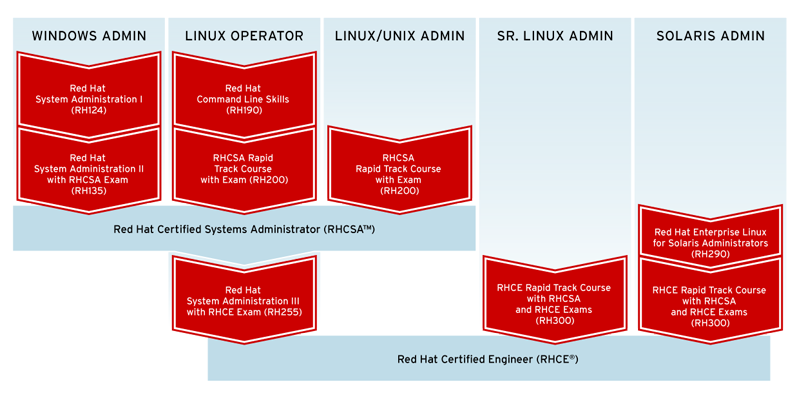Open System Administration III with RHCE Exam (RH255)
800x400 pixels.
point(244,300)
